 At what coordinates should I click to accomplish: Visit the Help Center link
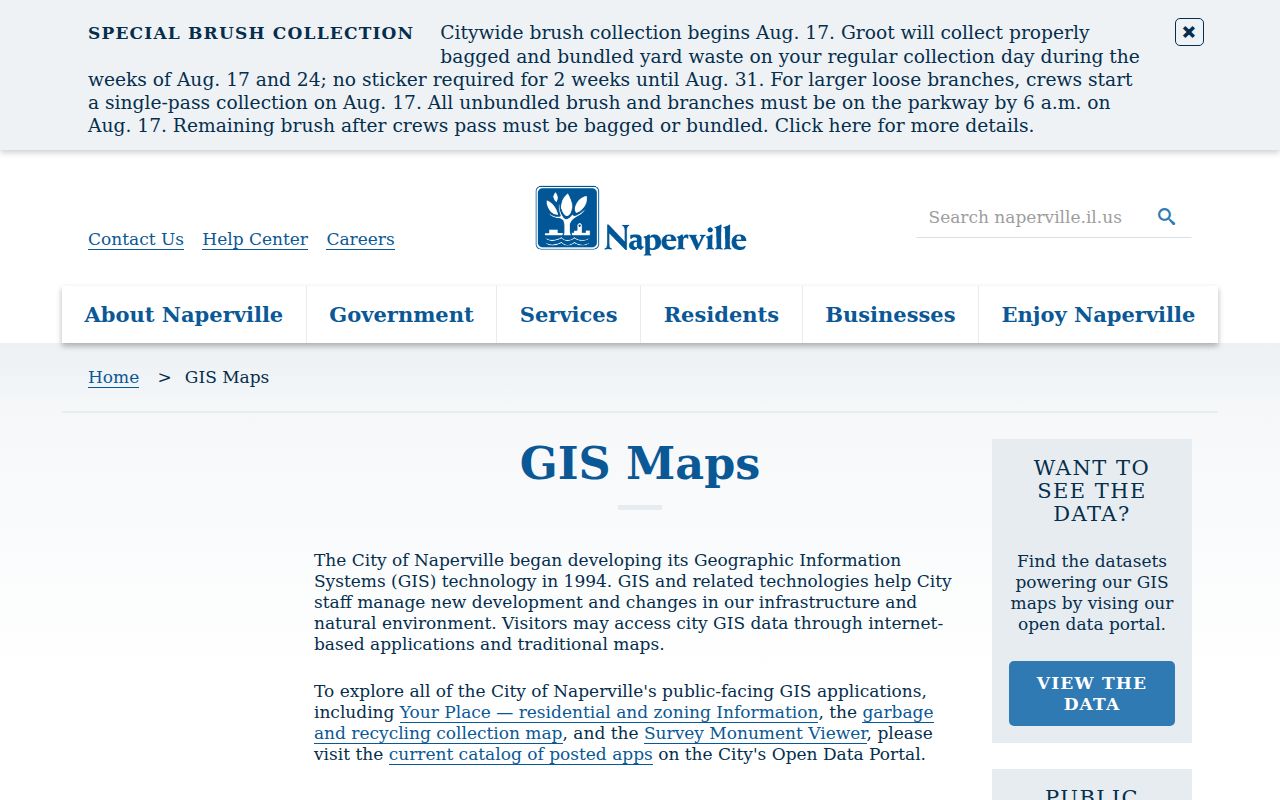(255, 239)
